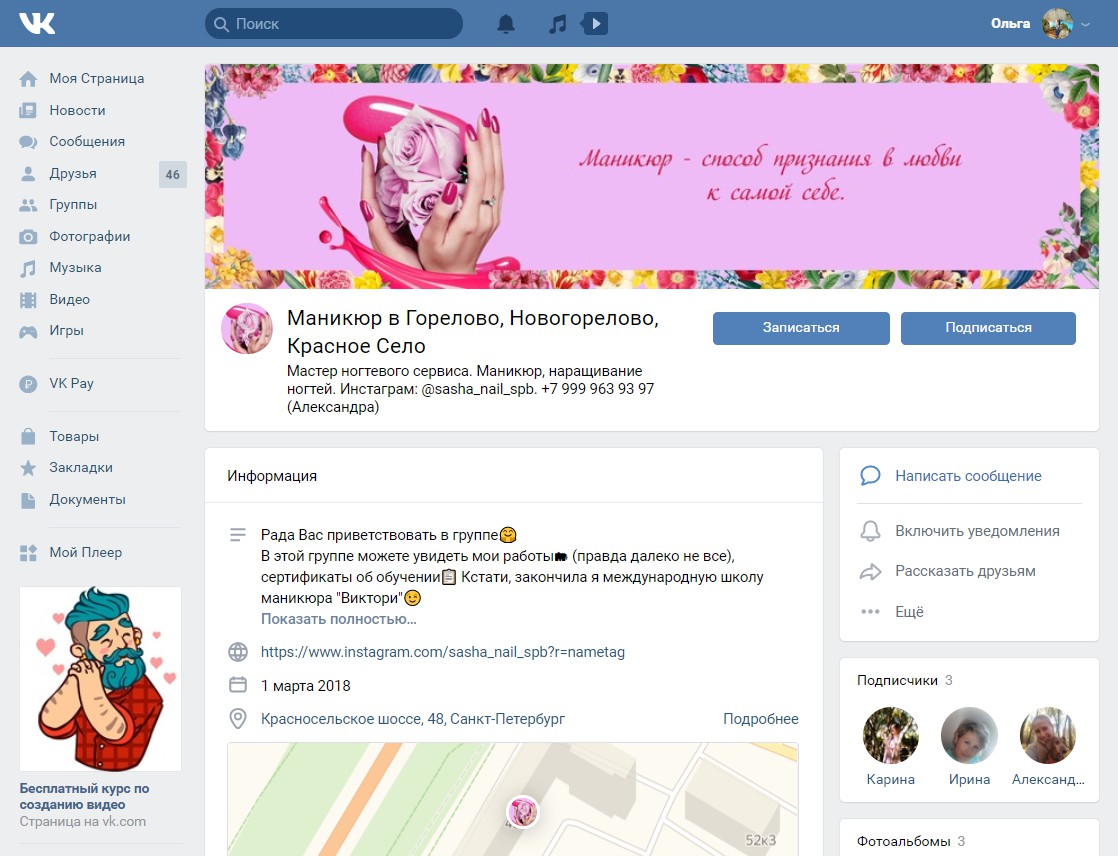Click Рассказать друзьям
1118x856 pixels.
pos(965,572)
